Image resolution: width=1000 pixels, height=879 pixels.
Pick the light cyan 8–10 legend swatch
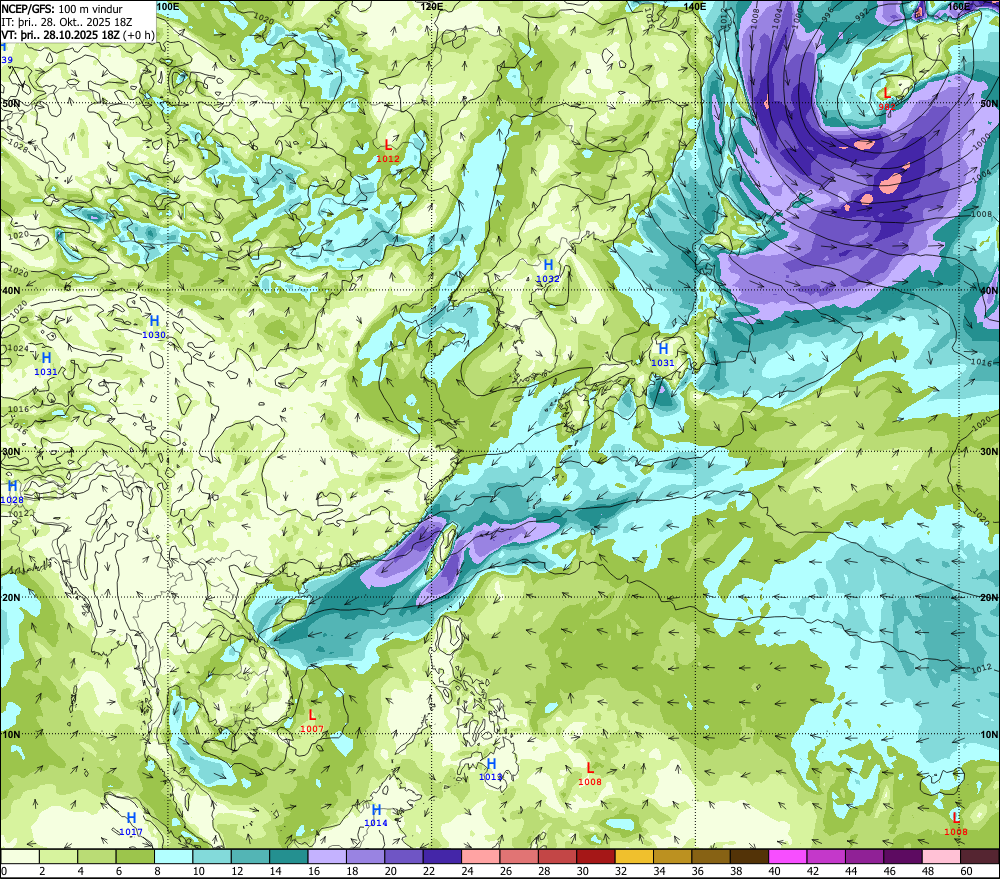[173, 856]
